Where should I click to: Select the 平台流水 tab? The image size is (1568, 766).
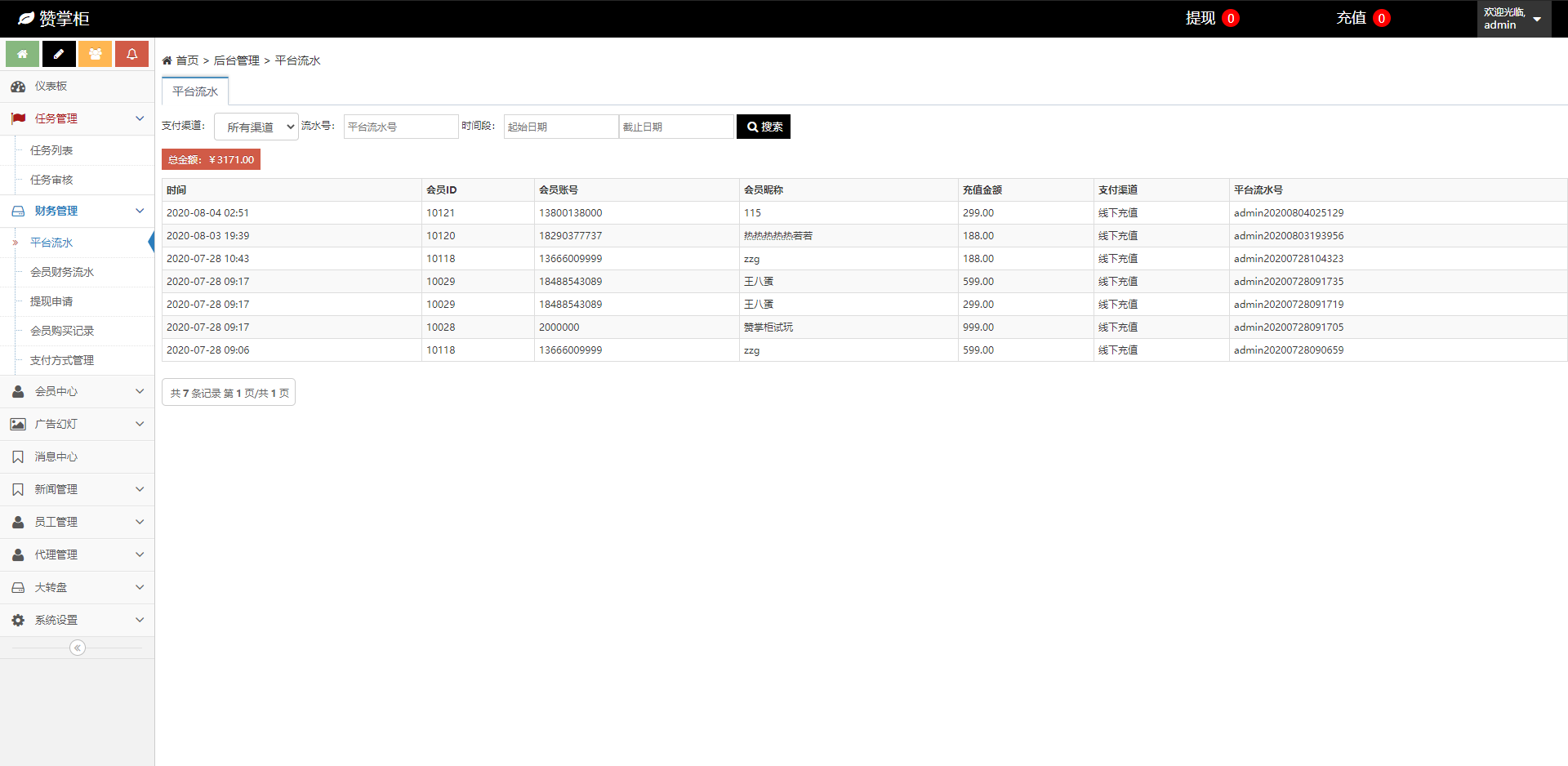[195, 91]
